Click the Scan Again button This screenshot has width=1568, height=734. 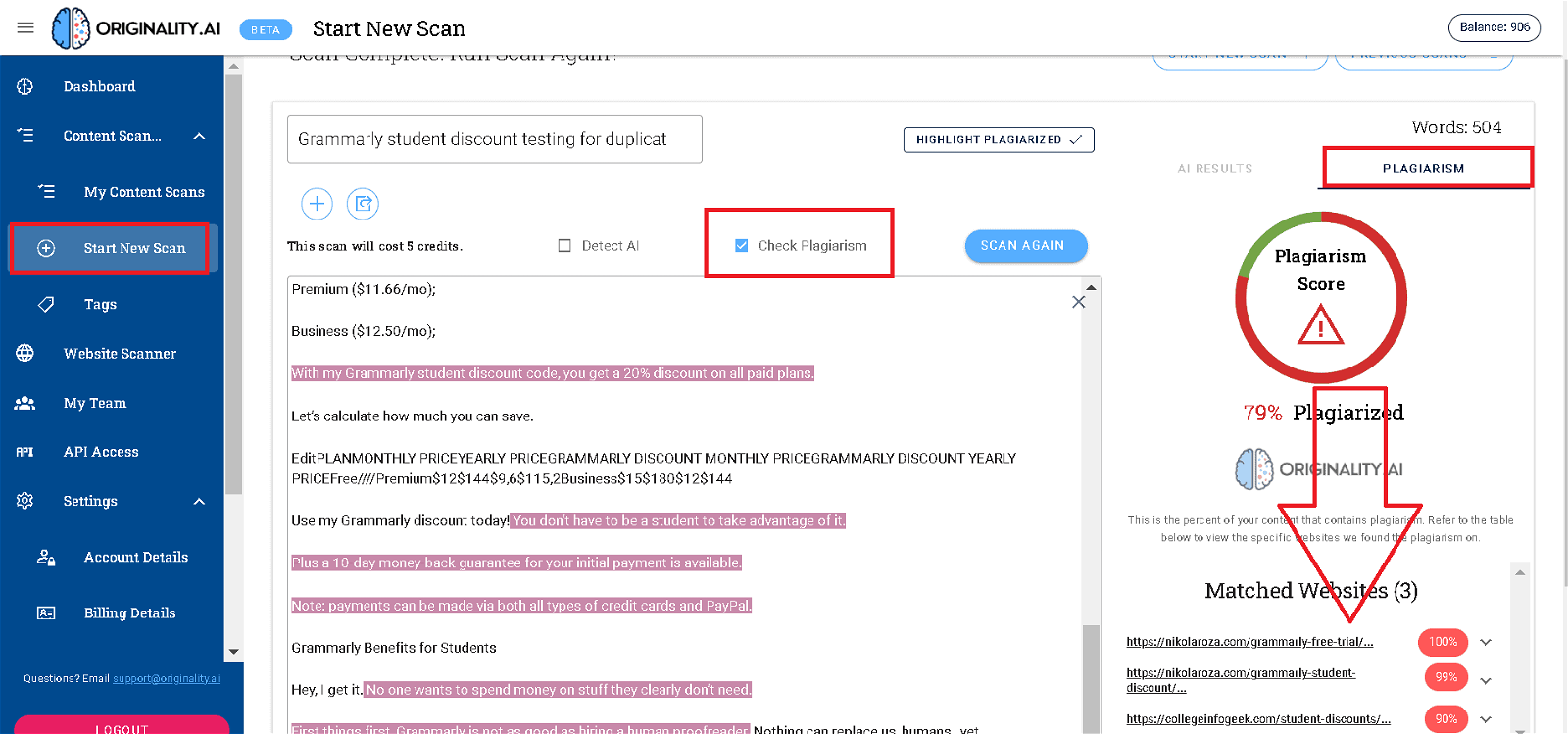pos(1026,246)
